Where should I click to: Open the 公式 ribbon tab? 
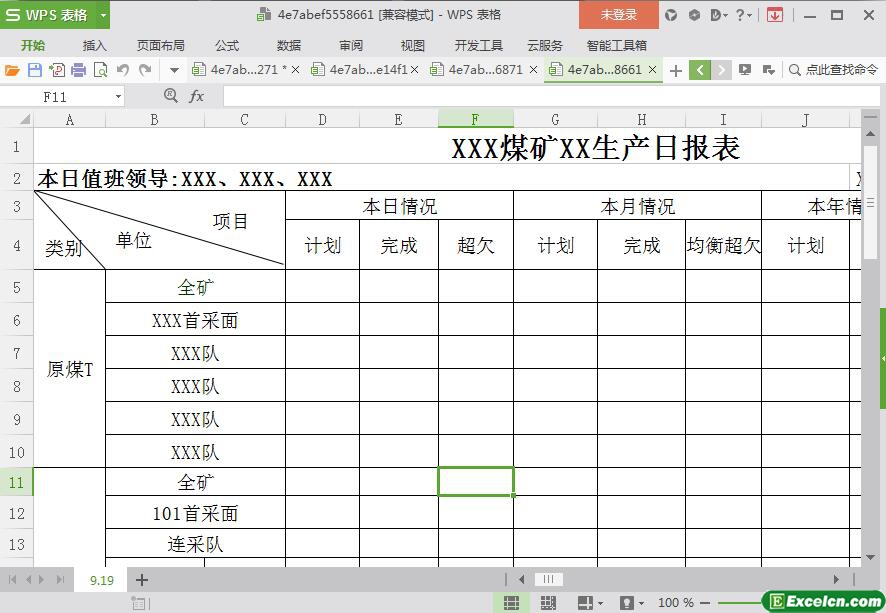click(227, 46)
